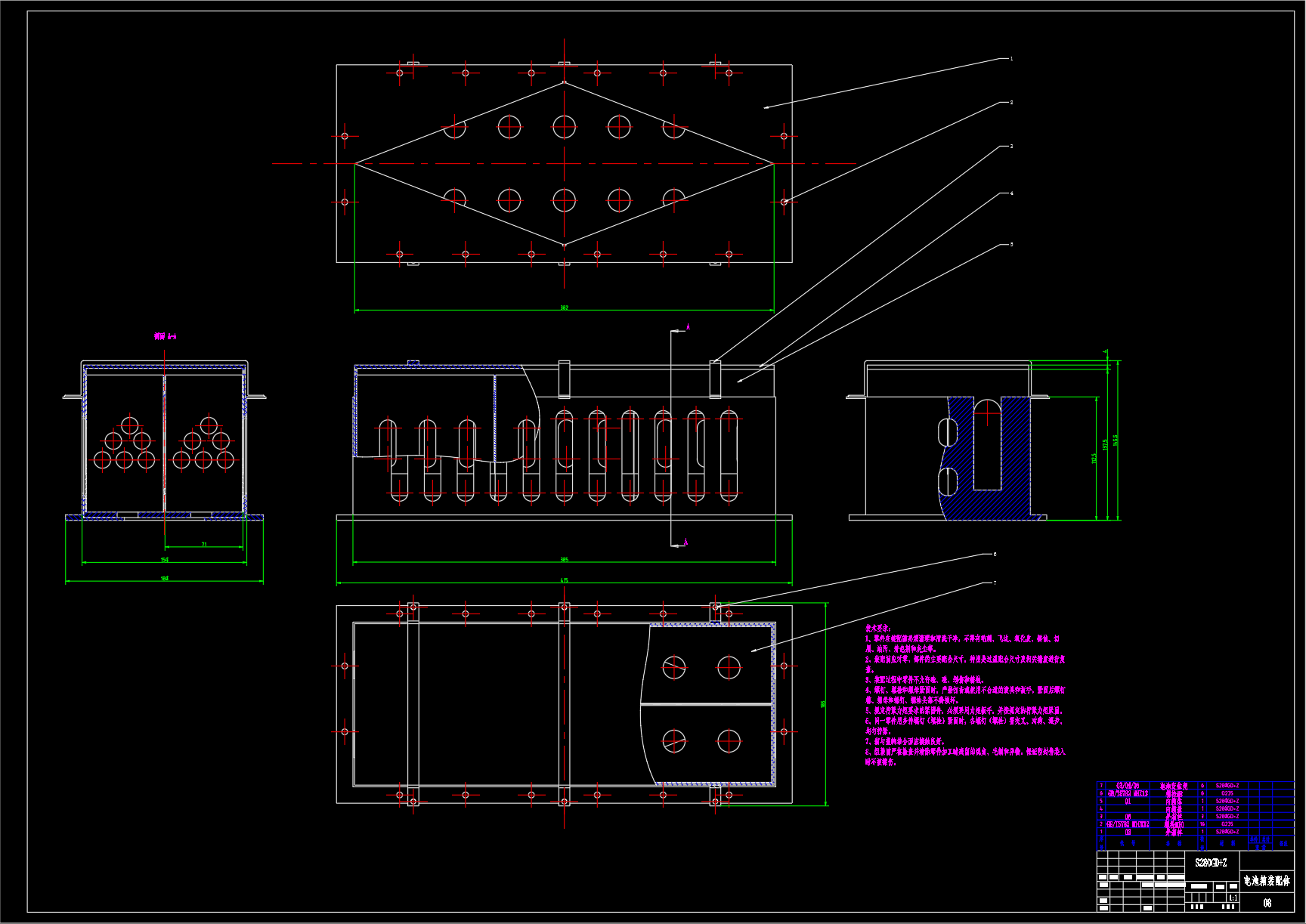This screenshot has height=924, width=1306.
Task: Click quantity 10 in parts row 2
Action: pos(1202,824)
